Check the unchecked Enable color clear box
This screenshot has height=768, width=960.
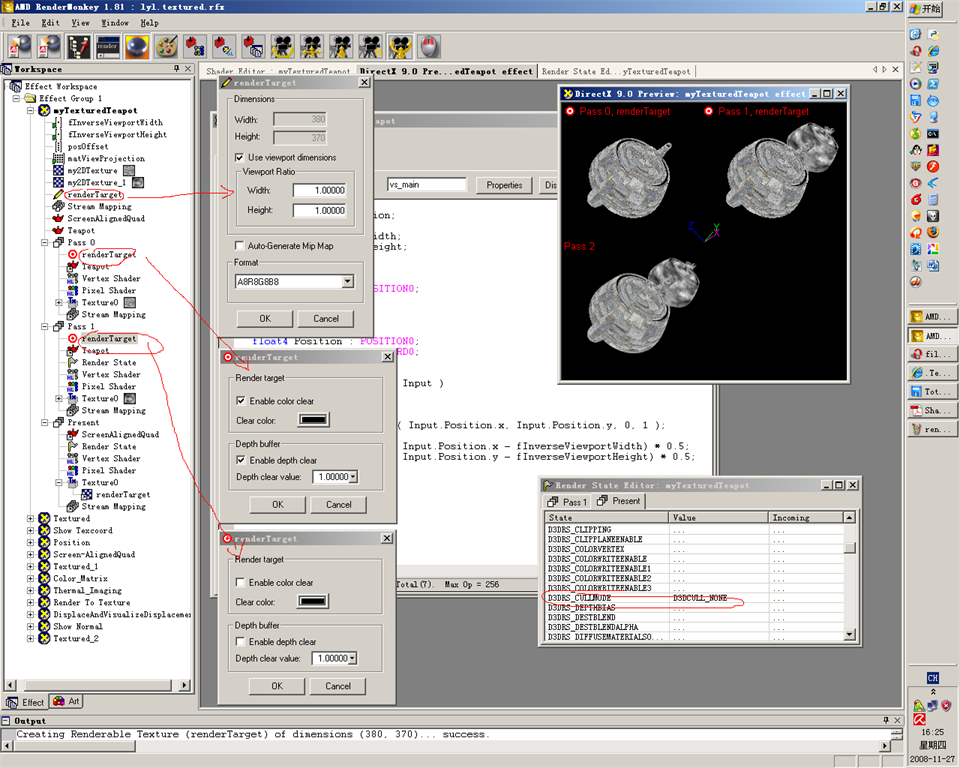pos(240,582)
